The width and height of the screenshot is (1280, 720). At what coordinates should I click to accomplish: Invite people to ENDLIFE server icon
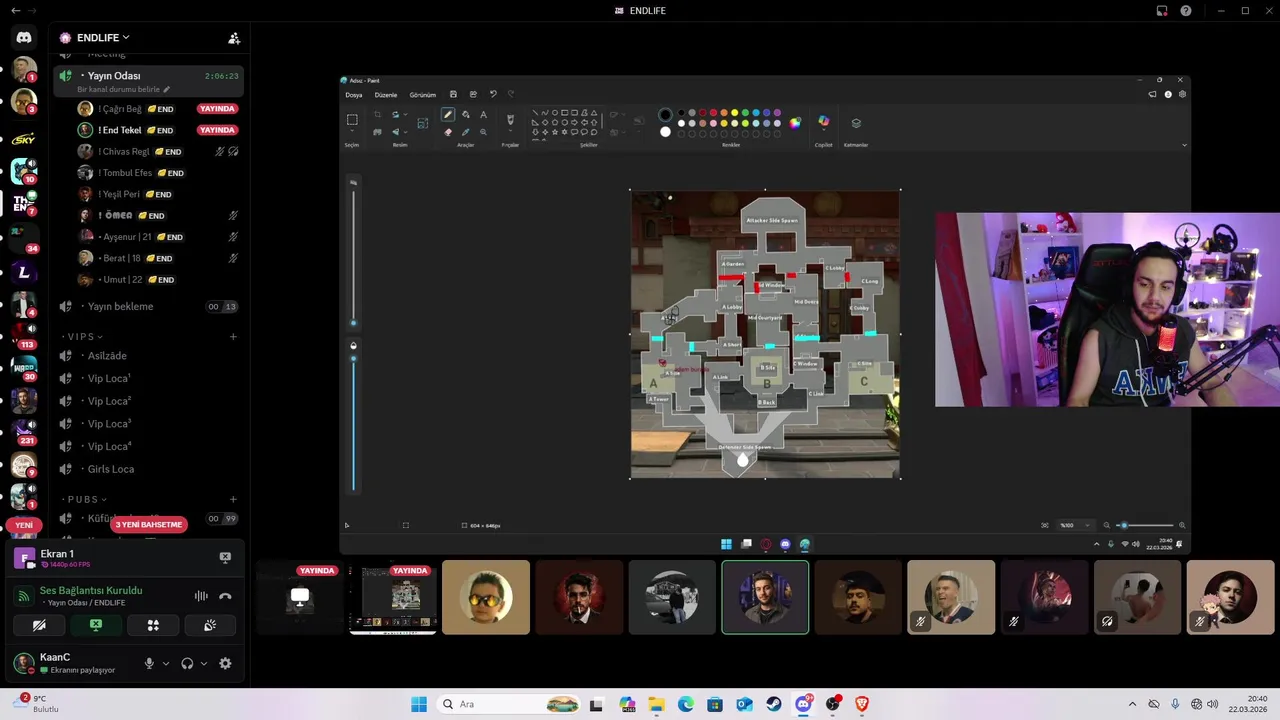(x=234, y=38)
